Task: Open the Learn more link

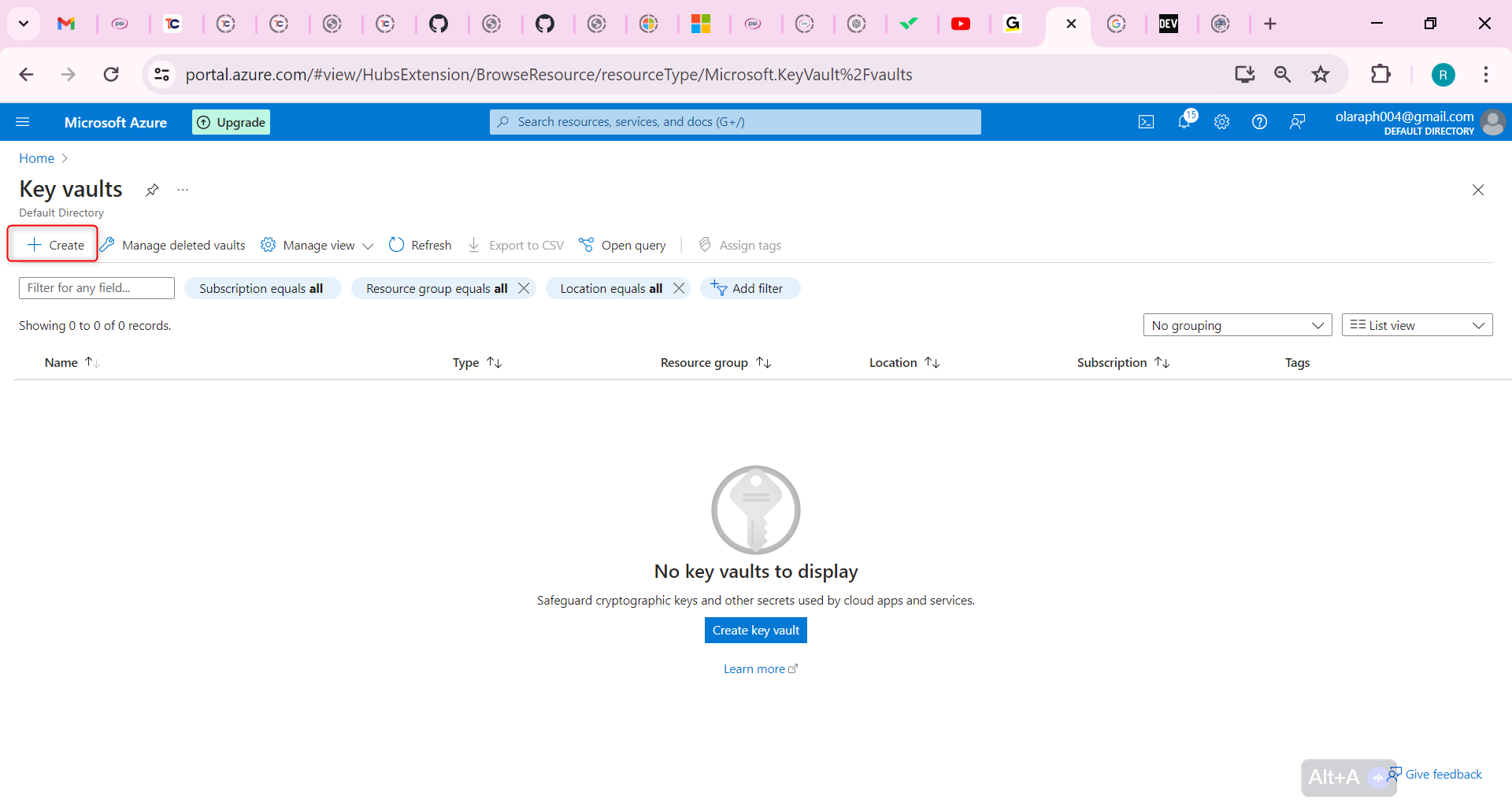Action: point(760,668)
